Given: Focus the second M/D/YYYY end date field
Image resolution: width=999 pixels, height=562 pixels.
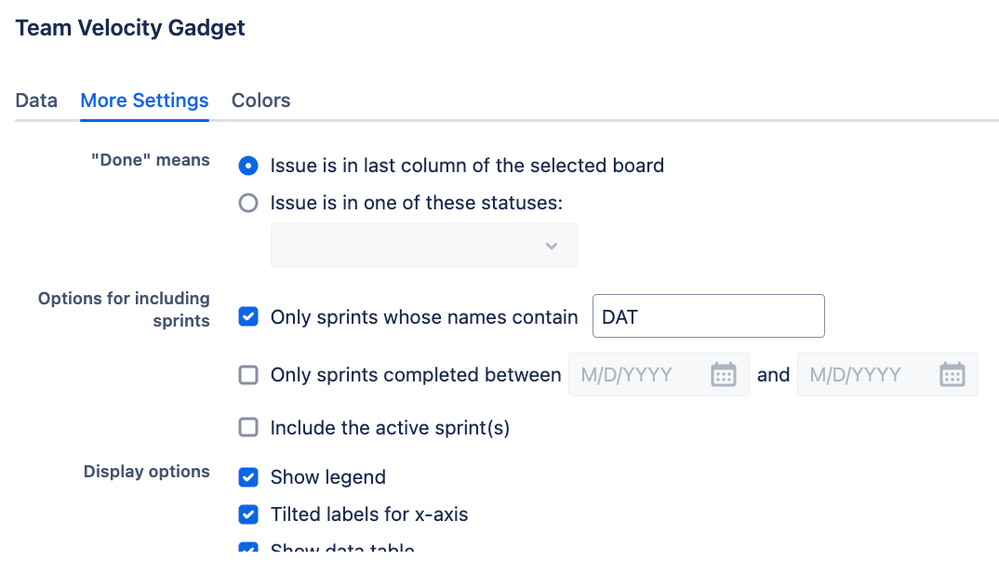Looking at the screenshot, I should (x=887, y=374).
